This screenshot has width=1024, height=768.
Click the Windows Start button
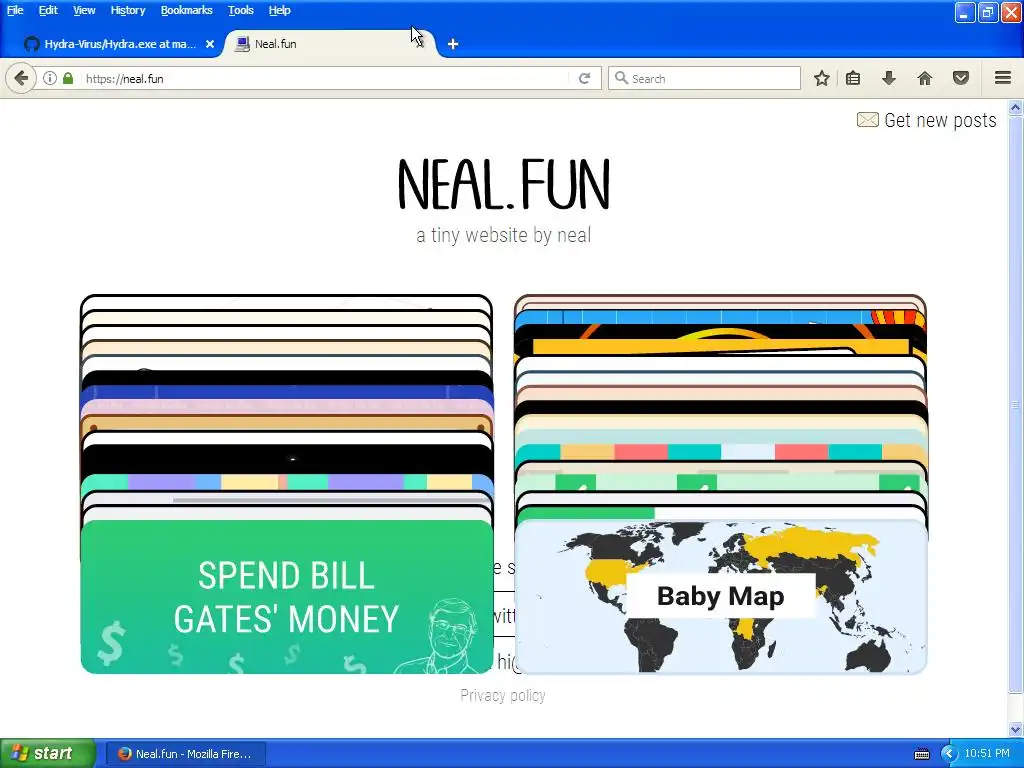[47, 754]
